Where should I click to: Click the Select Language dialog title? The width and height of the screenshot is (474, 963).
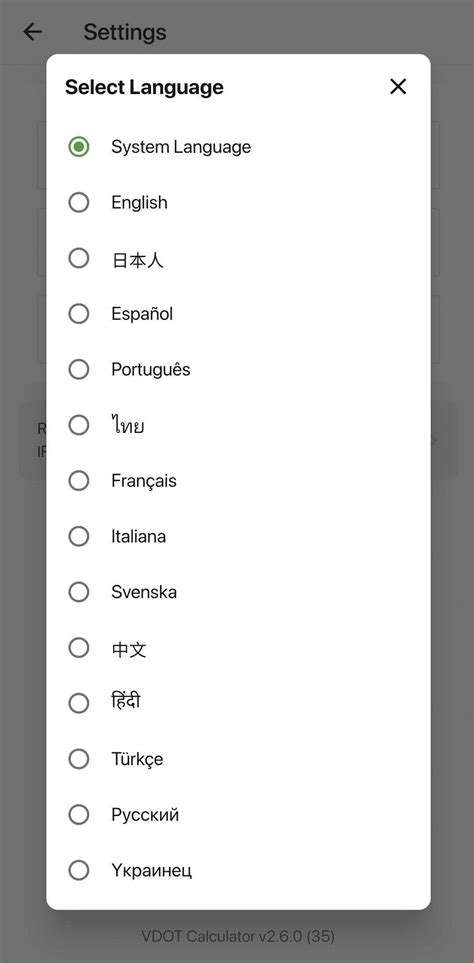pos(144,87)
